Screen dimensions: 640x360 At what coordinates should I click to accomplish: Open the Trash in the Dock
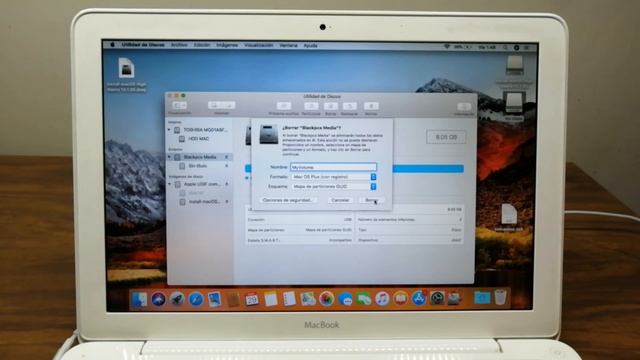(500, 297)
